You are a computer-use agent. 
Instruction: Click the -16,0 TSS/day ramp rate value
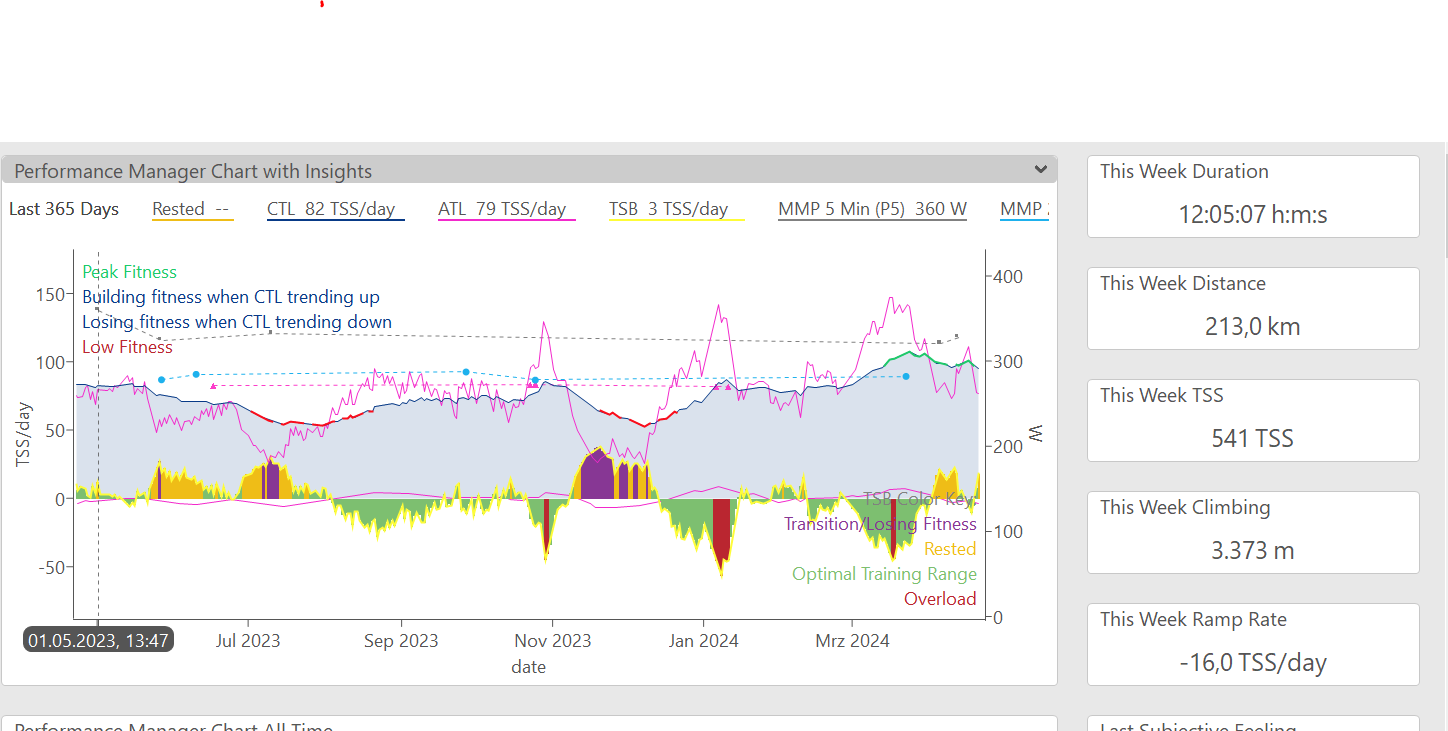1252,662
